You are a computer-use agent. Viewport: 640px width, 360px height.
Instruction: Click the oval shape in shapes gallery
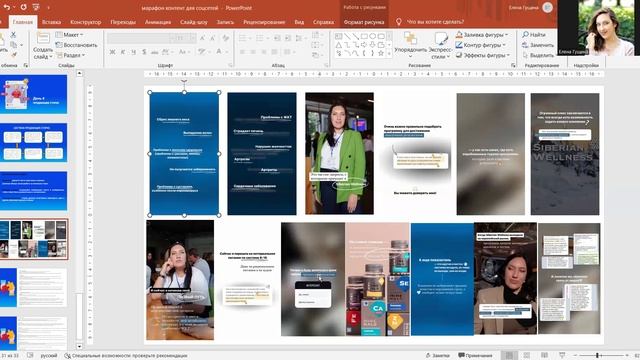click(372, 36)
